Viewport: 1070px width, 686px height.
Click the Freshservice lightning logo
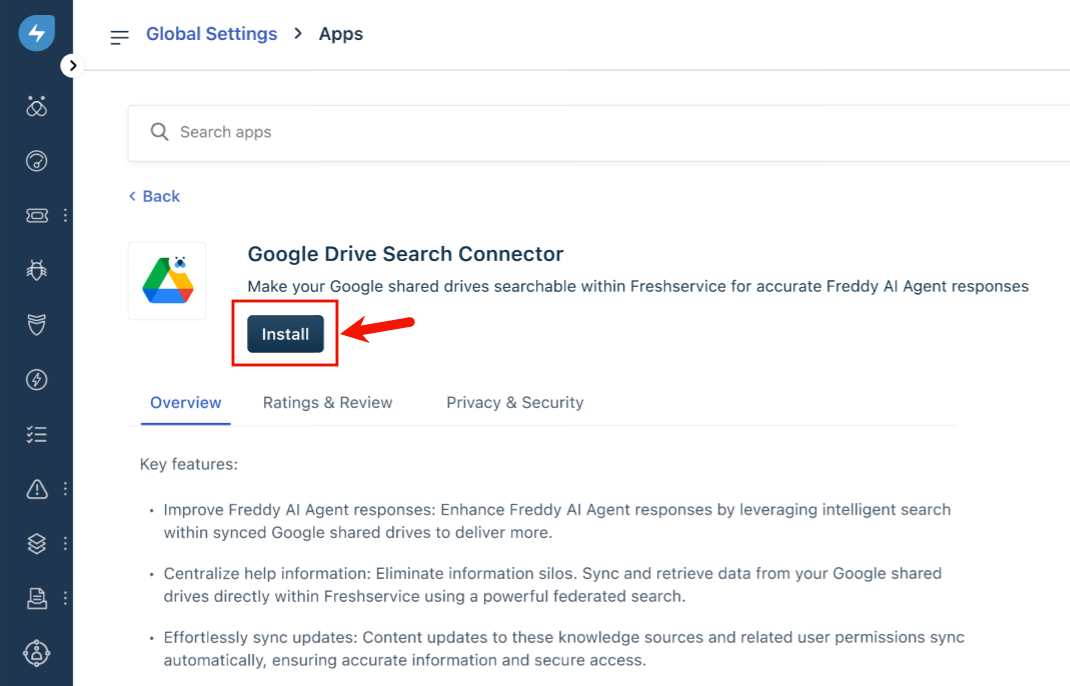pos(36,32)
